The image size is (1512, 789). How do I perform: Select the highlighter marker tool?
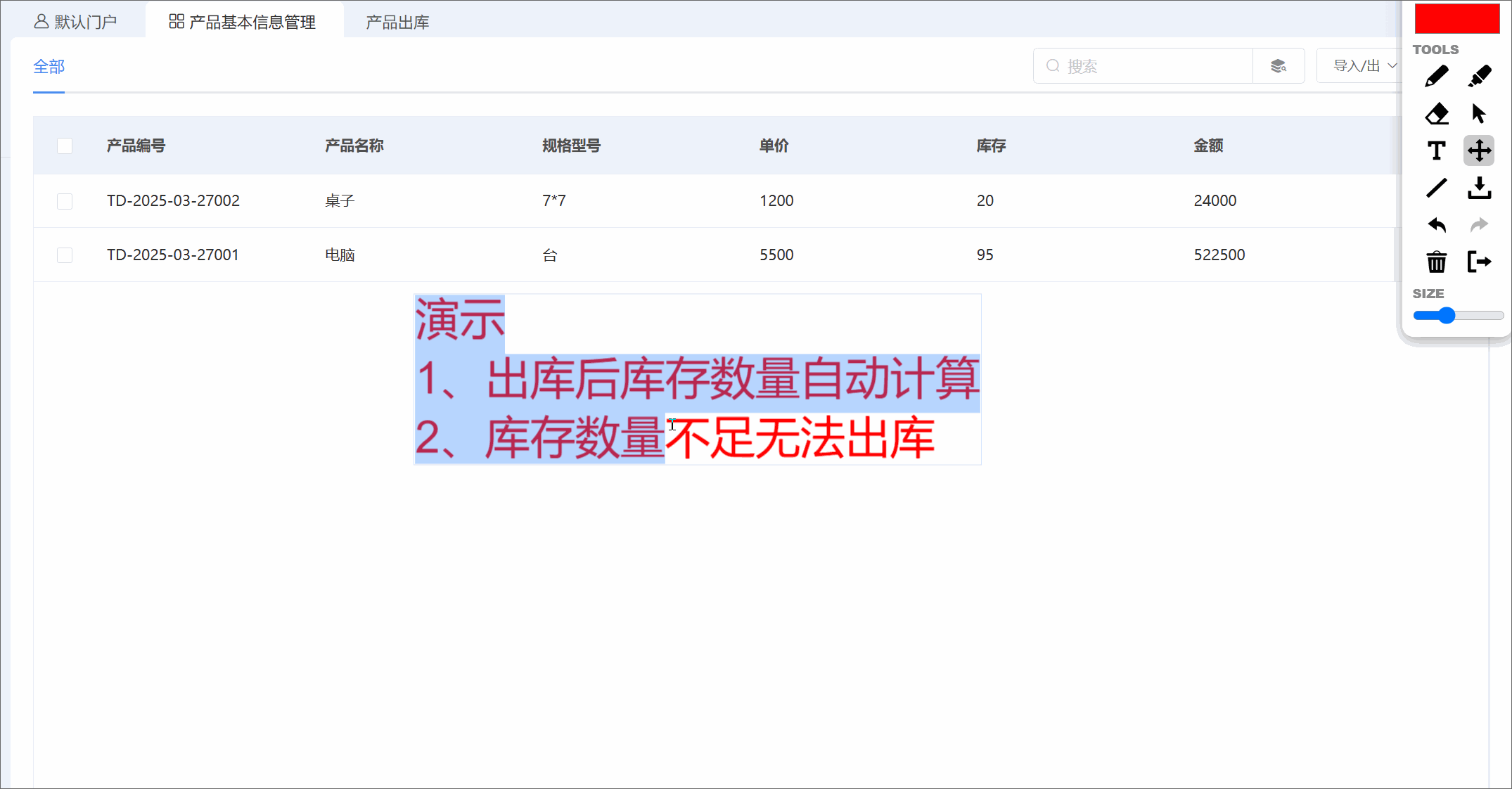1479,77
